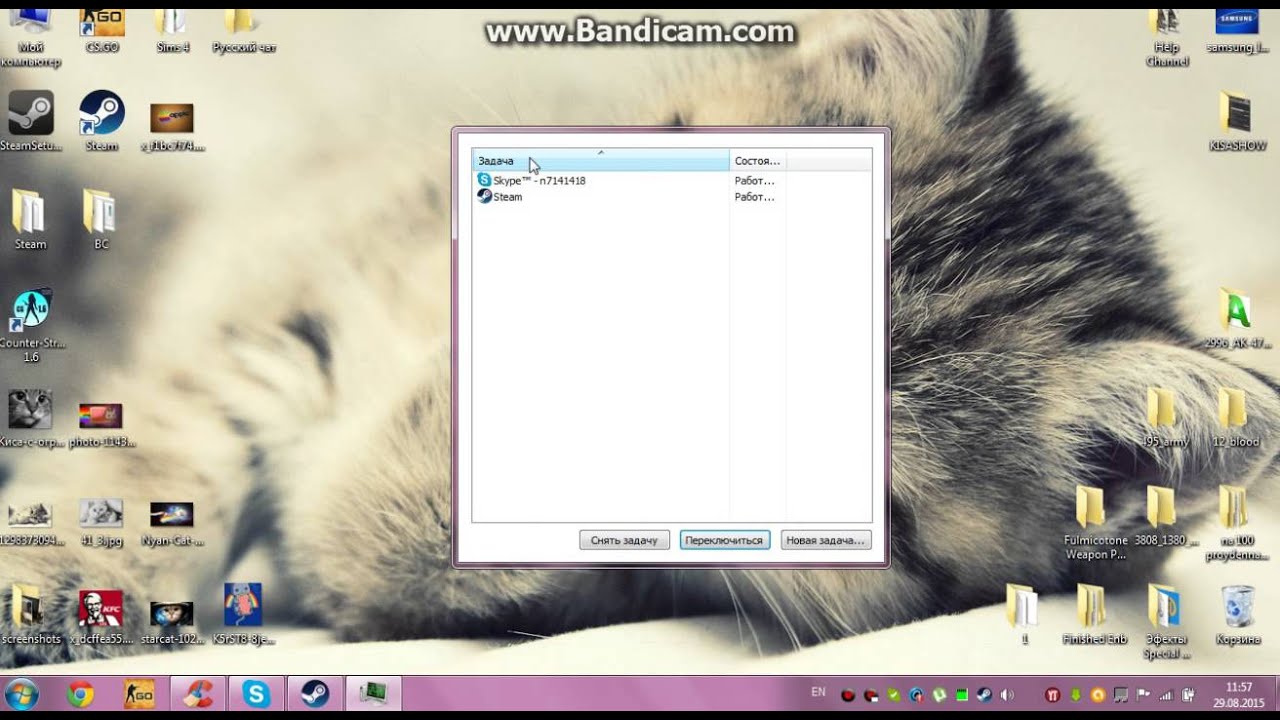The height and width of the screenshot is (720, 1280).
Task: Select the BC folder on desktop
Action: [101, 218]
